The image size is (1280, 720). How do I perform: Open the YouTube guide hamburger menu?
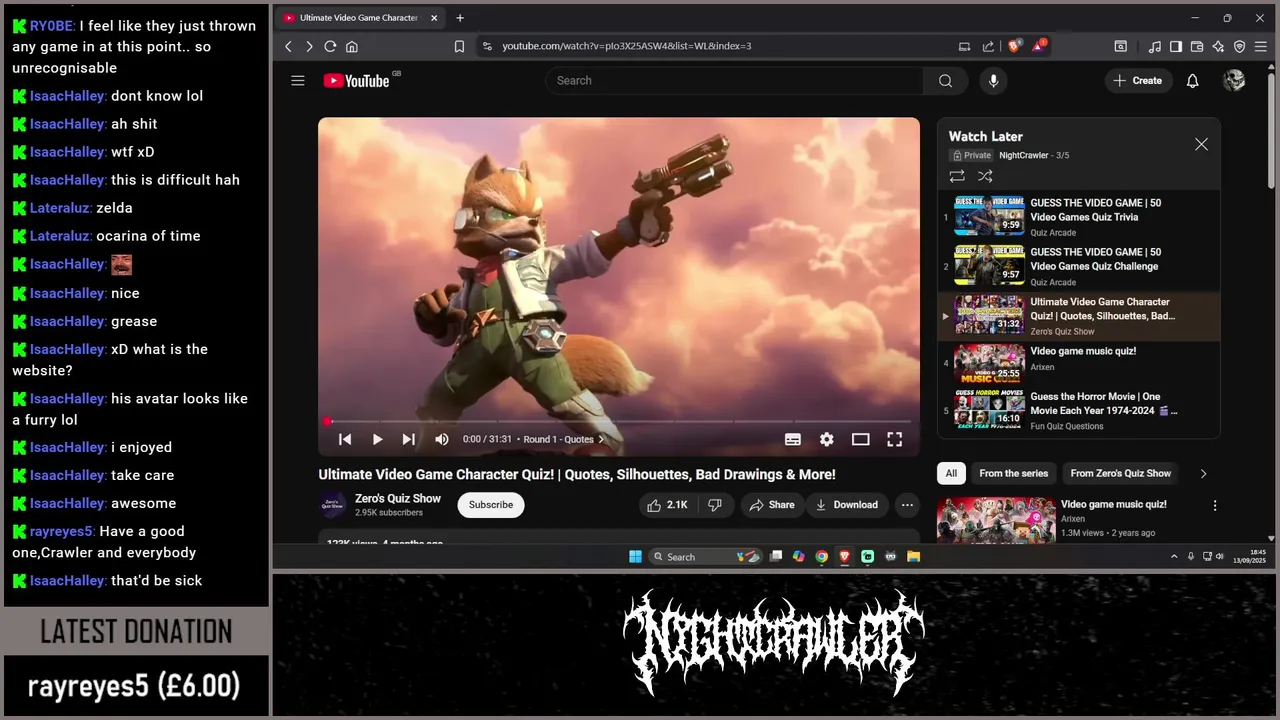click(x=297, y=81)
